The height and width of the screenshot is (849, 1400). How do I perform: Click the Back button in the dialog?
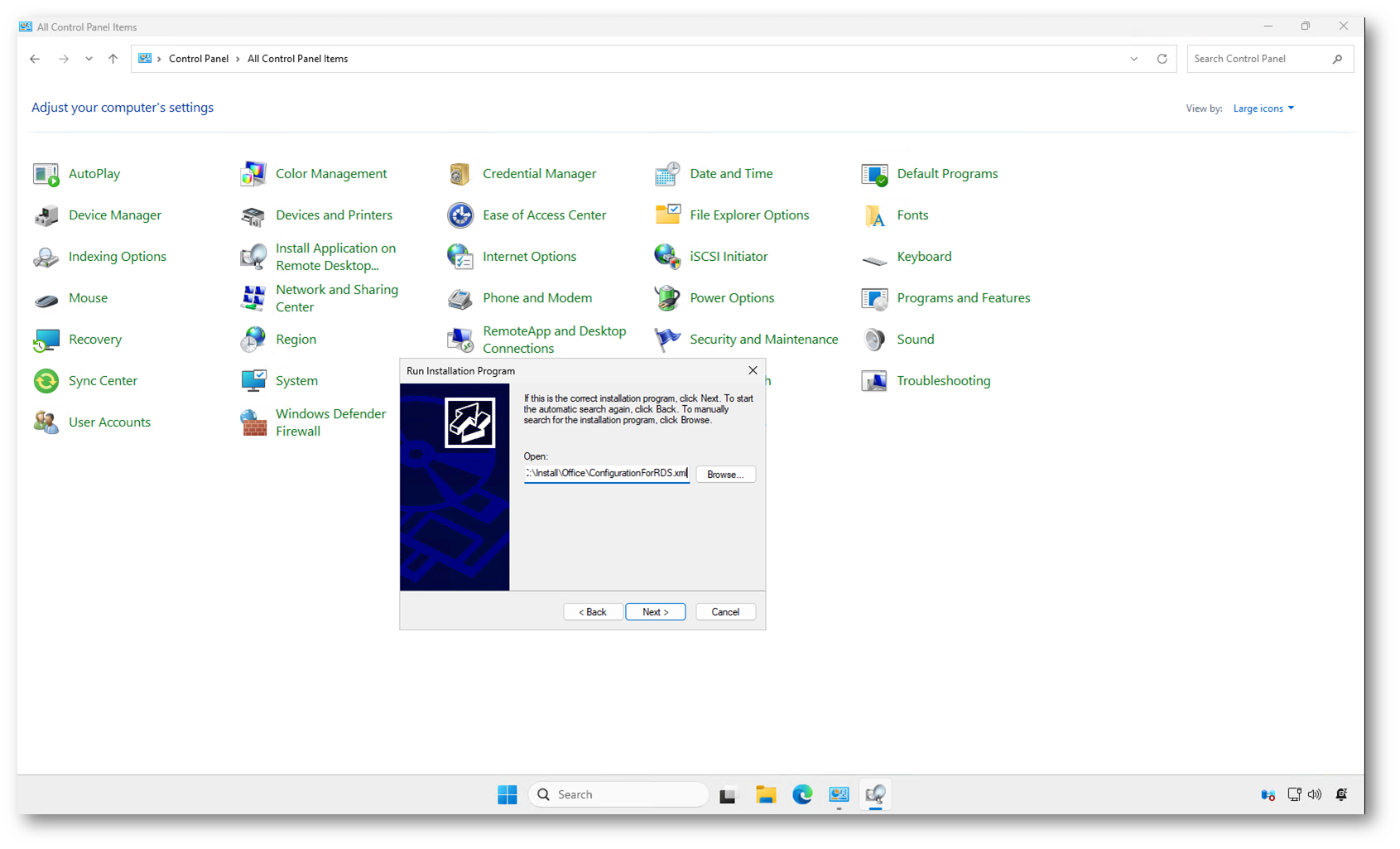[593, 612]
